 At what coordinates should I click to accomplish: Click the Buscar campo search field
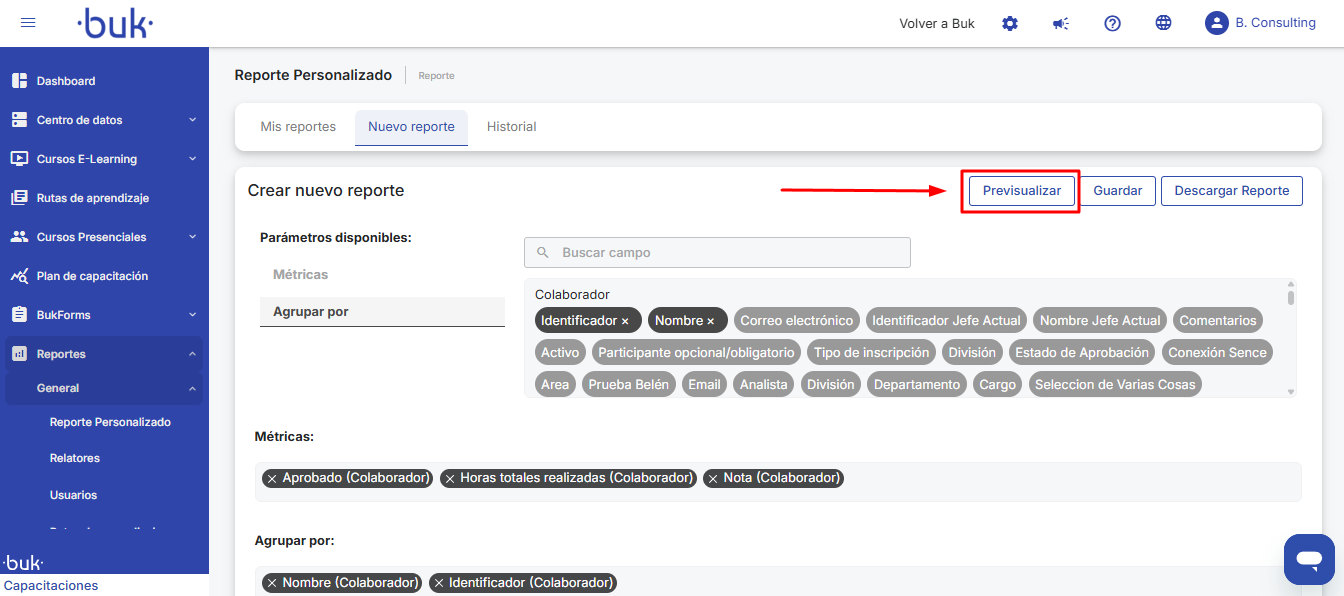(717, 253)
